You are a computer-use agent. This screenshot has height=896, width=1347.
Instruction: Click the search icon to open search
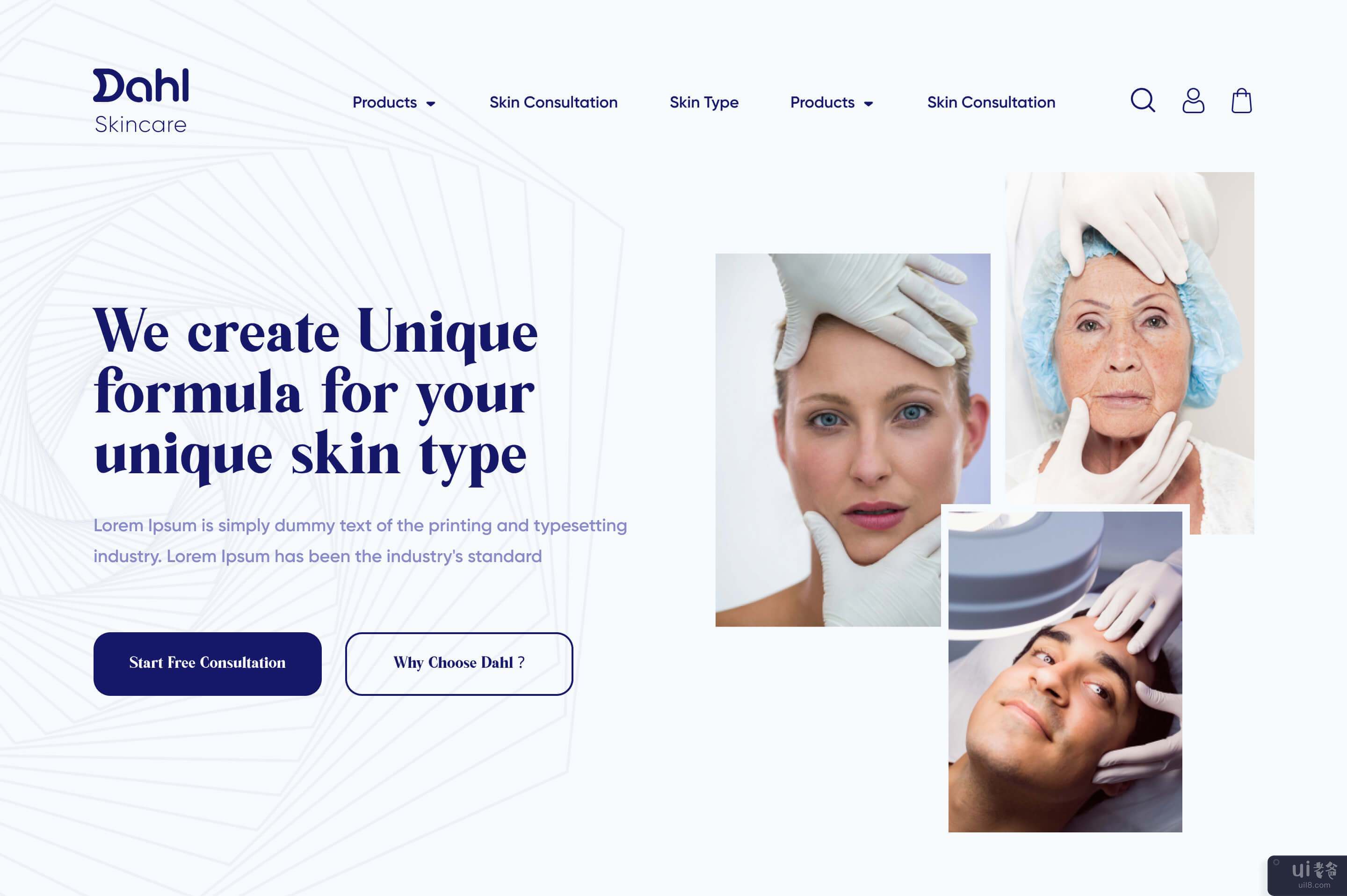point(1144,101)
